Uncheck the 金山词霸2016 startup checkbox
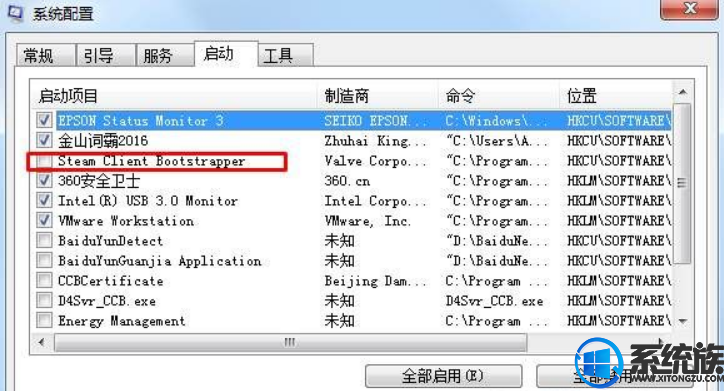Image resolution: width=724 pixels, height=391 pixels. coord(44,140)
